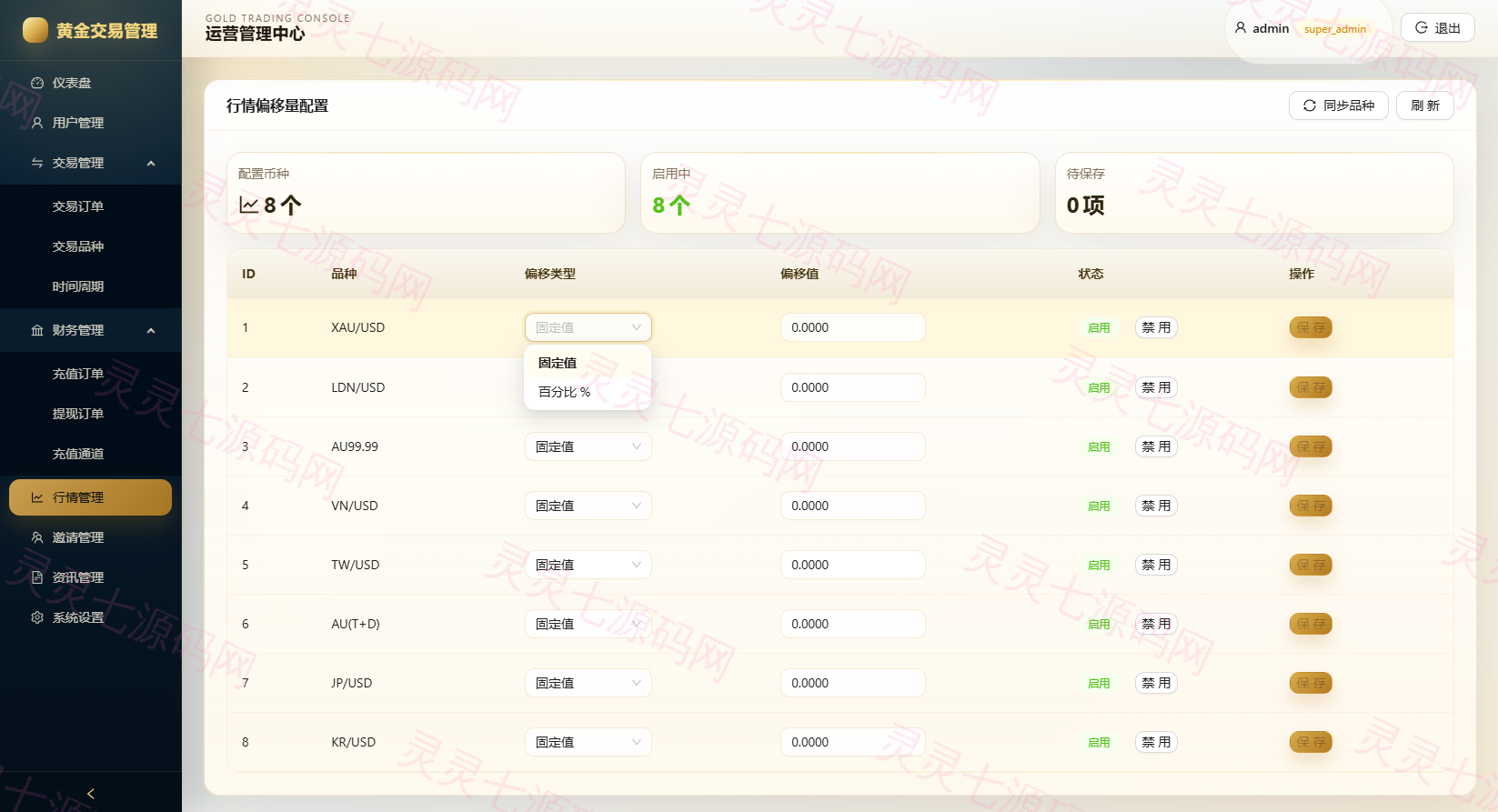Open 系统设置 gear icon
Viewport: 1498px width, 812px height.
tap(37, 617)
